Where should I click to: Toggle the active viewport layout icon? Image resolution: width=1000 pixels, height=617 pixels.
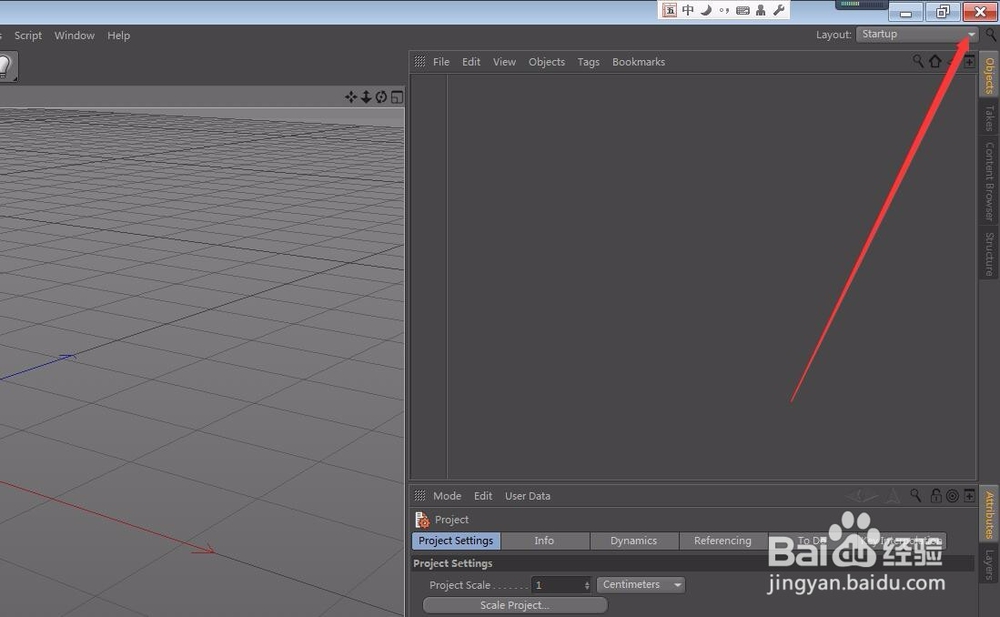click(x=397, y=97)
